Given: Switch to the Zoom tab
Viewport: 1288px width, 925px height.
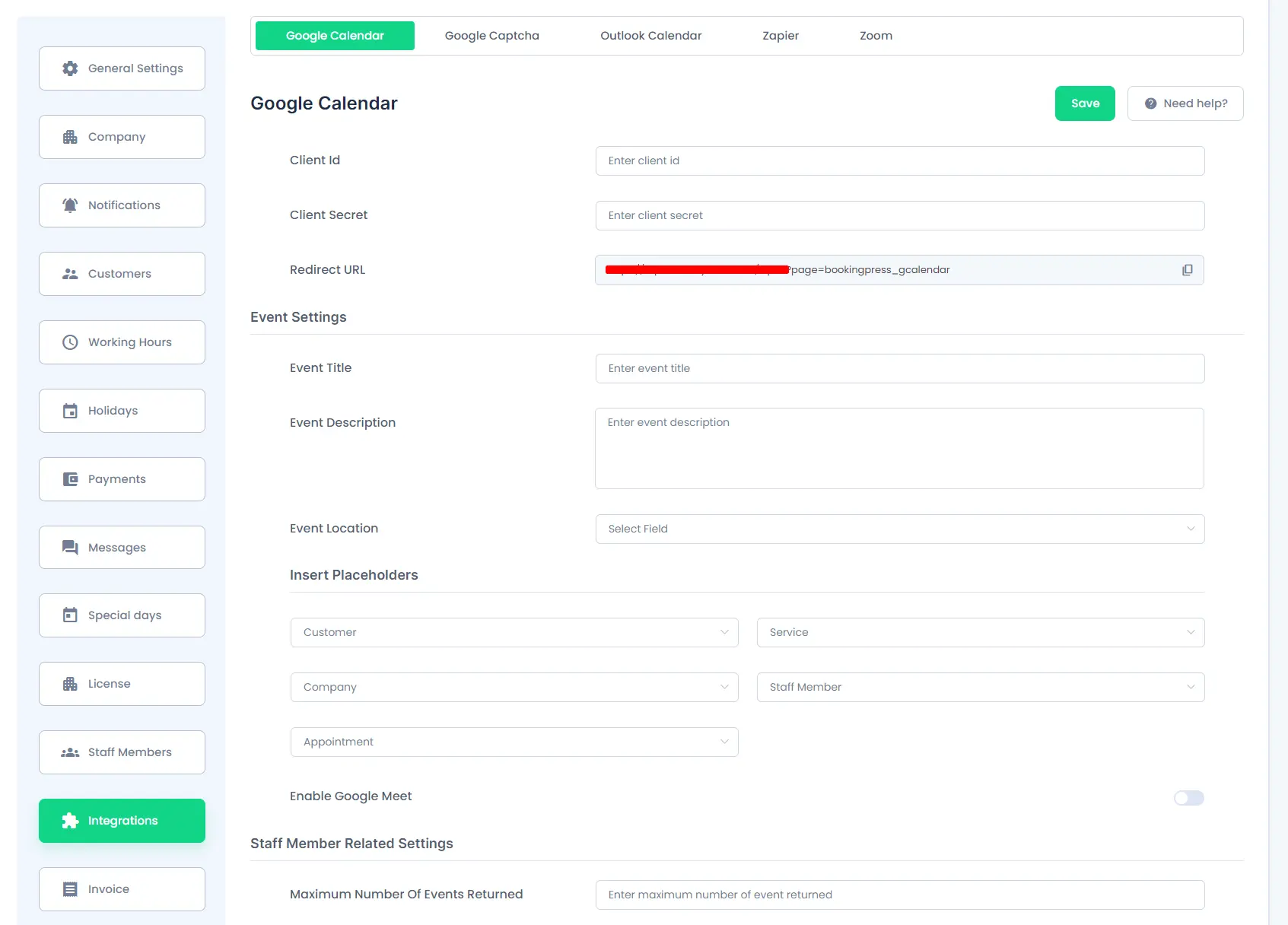Looking at the screenshot, I should (876, 36).
